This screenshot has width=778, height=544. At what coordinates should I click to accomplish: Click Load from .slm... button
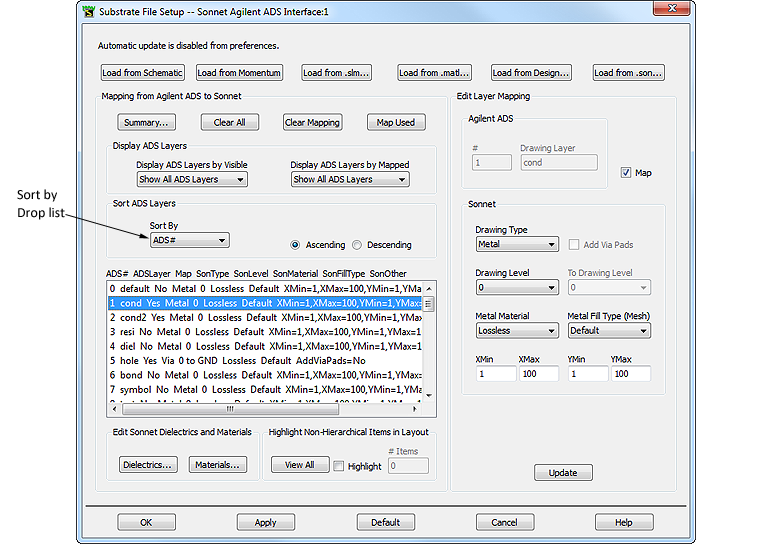(x=336, y=72)
